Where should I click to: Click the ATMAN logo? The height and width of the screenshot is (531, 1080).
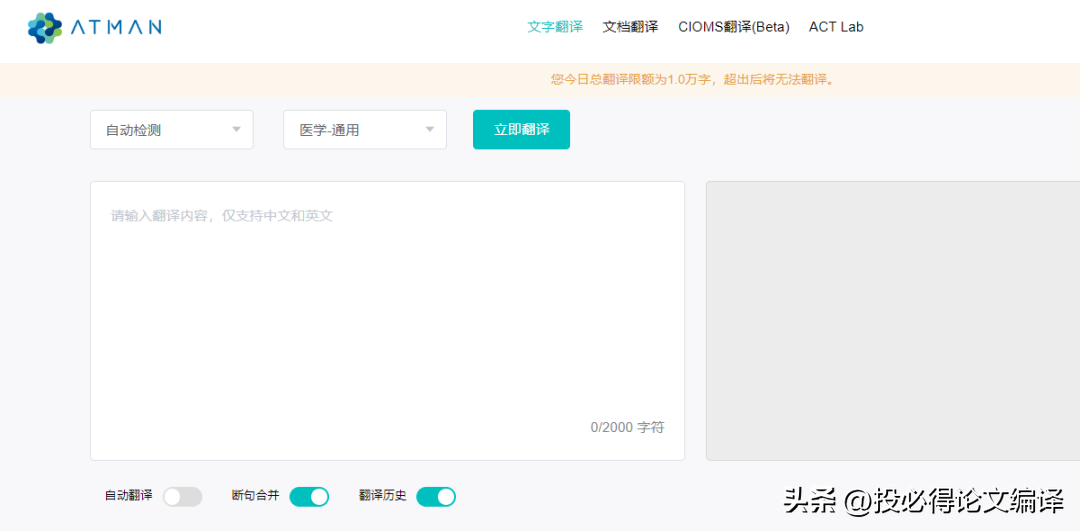pos(94,28)
